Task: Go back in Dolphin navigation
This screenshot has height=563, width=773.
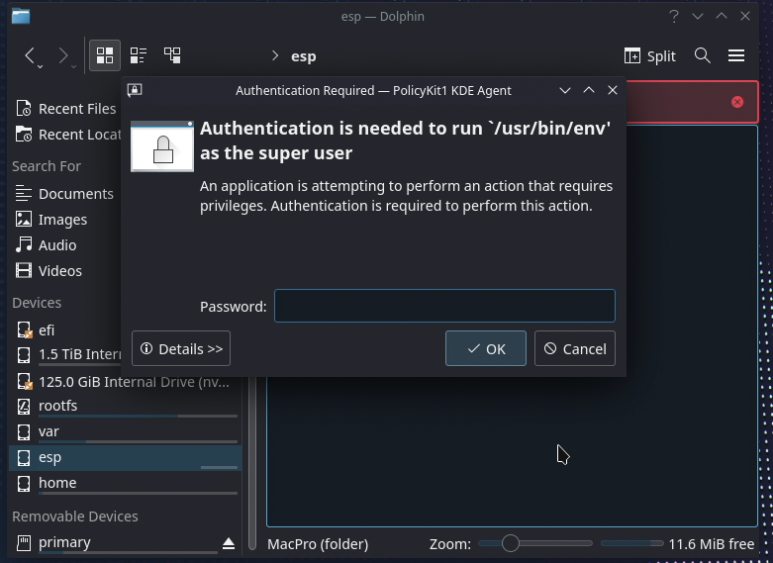Action: coord(31,56)
